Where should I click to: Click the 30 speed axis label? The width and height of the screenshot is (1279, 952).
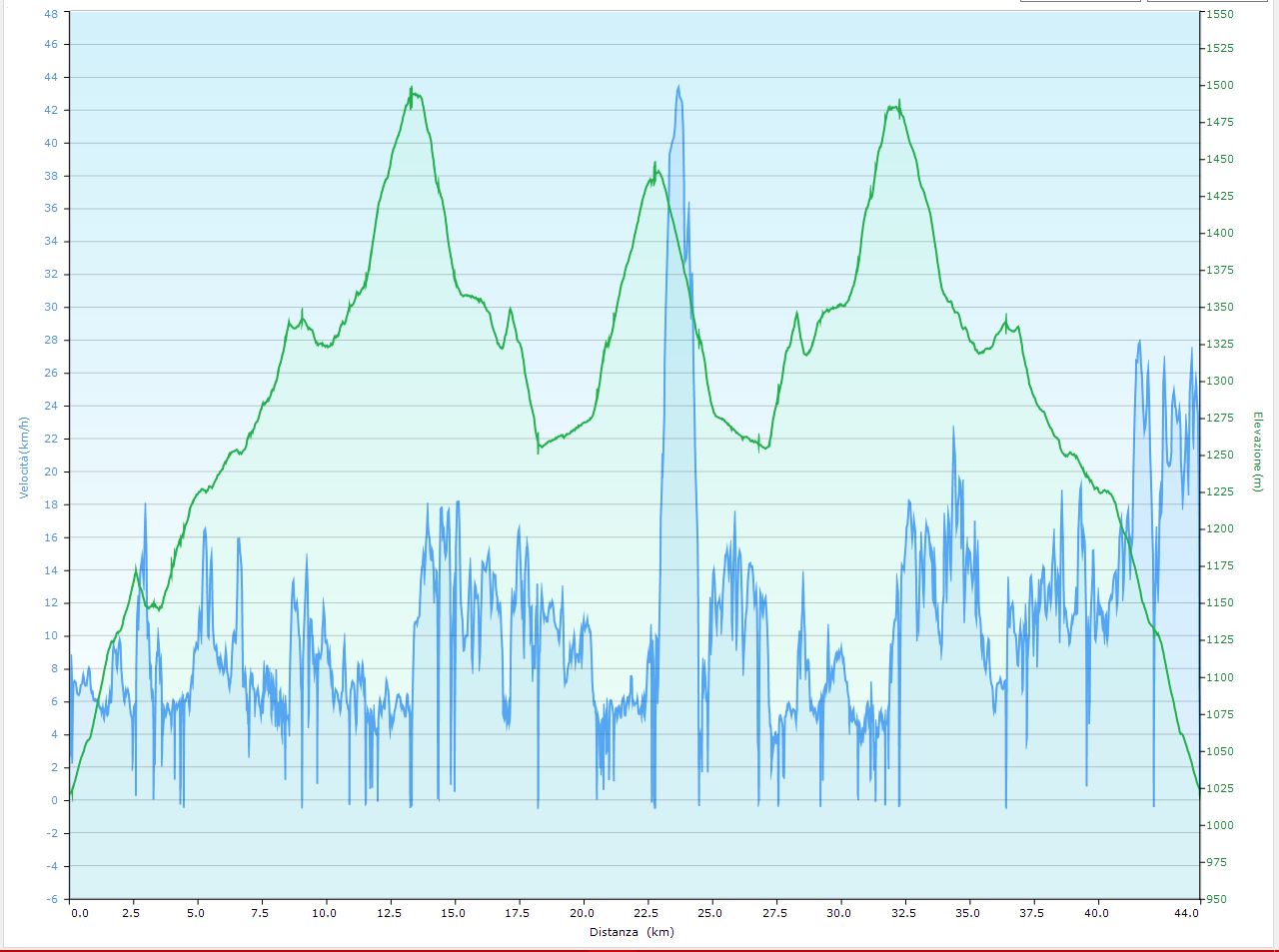[x=51, y=308]
